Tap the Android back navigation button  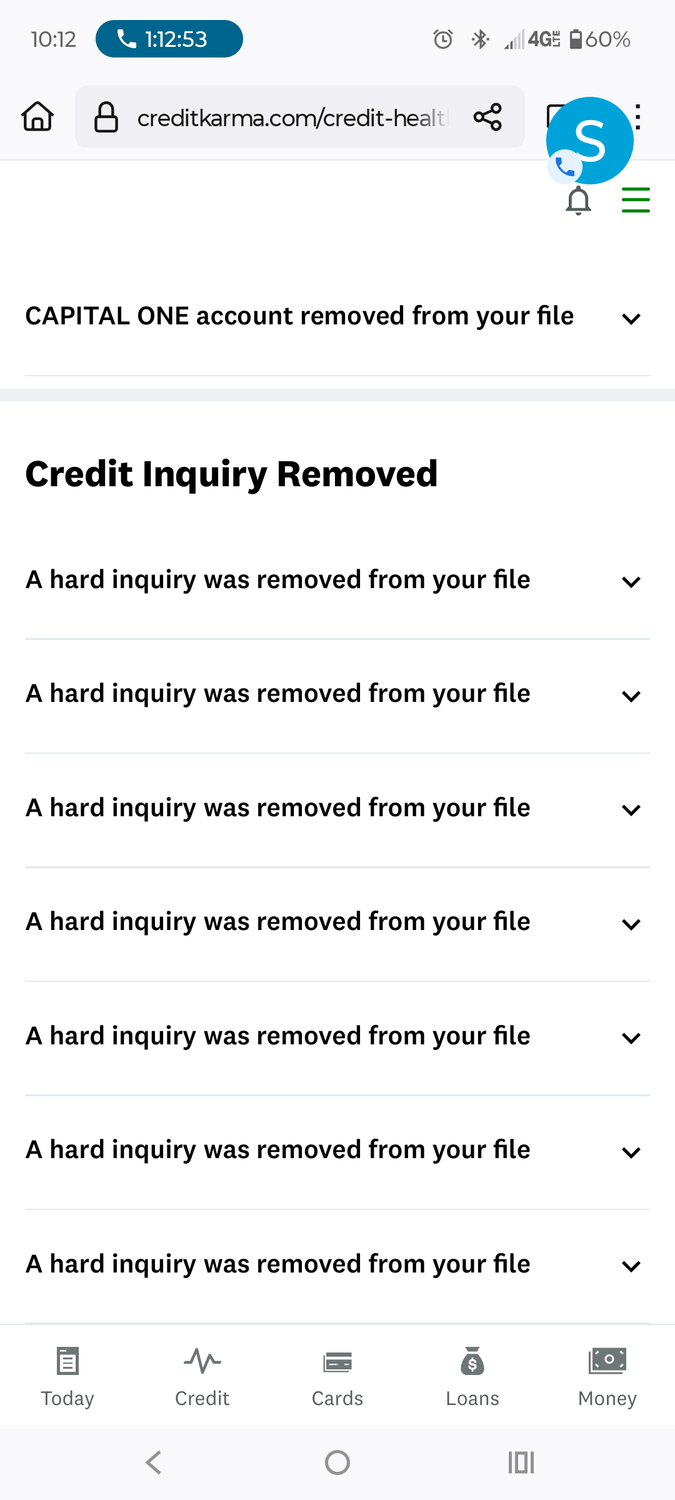[153, 1463]
